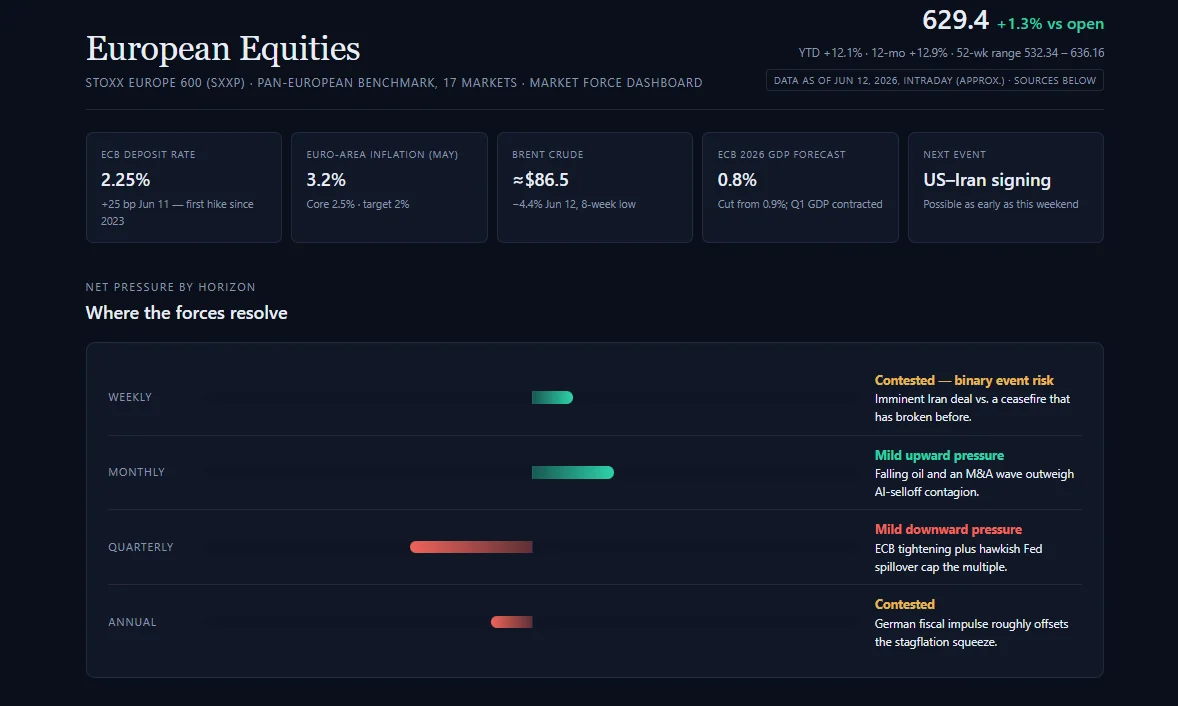1178x706 pixels.
Task: Select the 3.2% inflation value
Action: pyautogui.click(x=326, y=180)
